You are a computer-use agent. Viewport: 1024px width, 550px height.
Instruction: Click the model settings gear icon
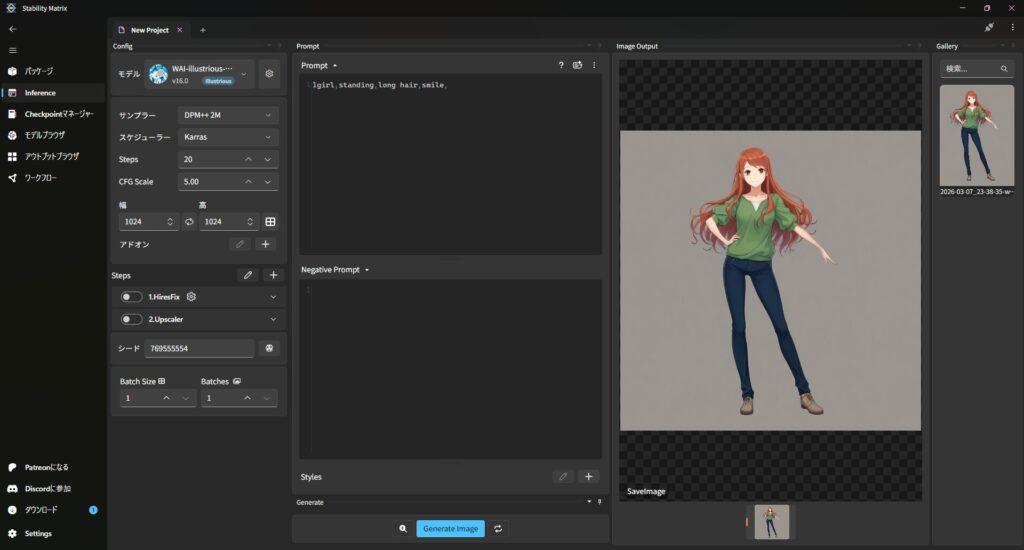269,74
